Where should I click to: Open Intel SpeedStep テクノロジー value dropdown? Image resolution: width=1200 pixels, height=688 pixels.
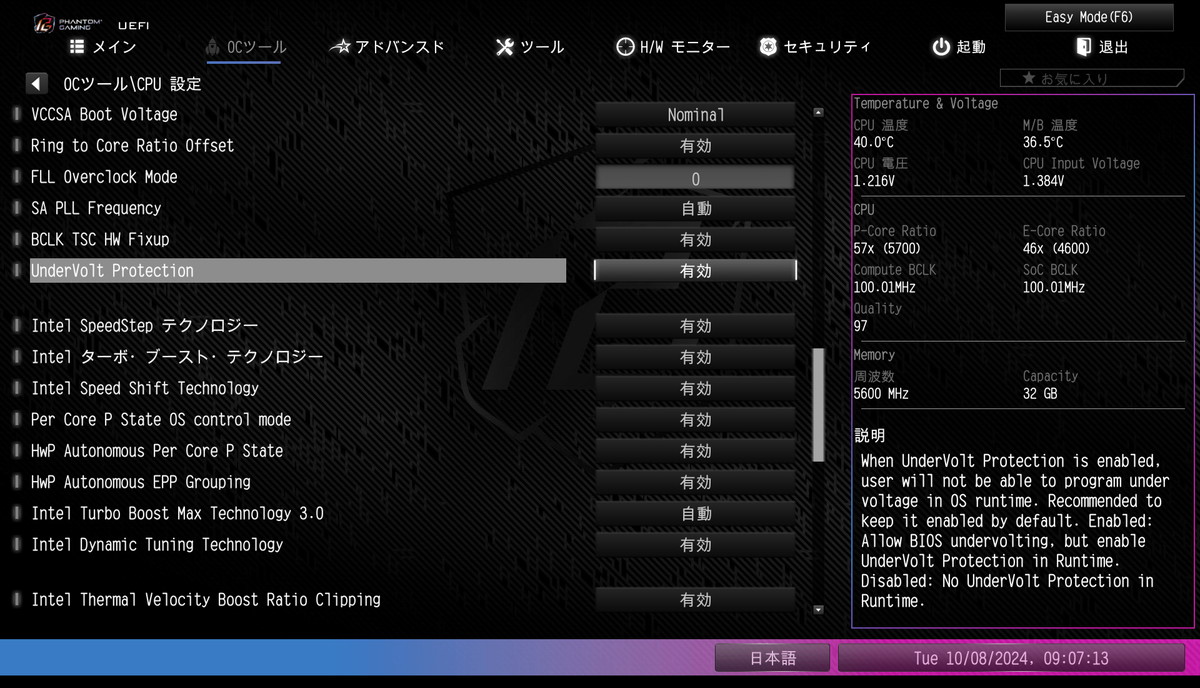tap(696, 326)
